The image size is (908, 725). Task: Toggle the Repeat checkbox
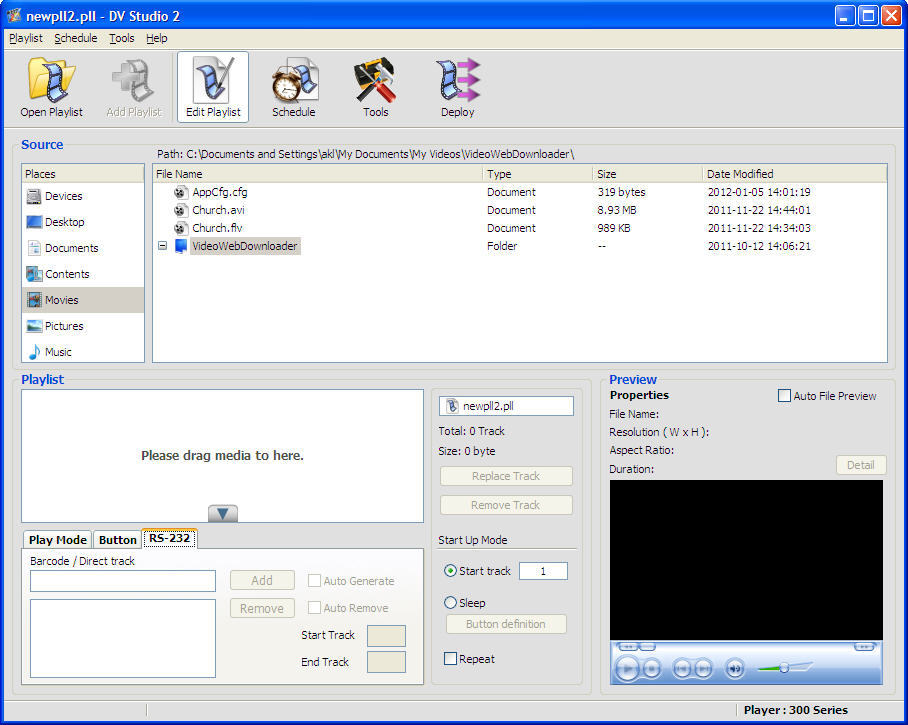click(x=450, y=659)
